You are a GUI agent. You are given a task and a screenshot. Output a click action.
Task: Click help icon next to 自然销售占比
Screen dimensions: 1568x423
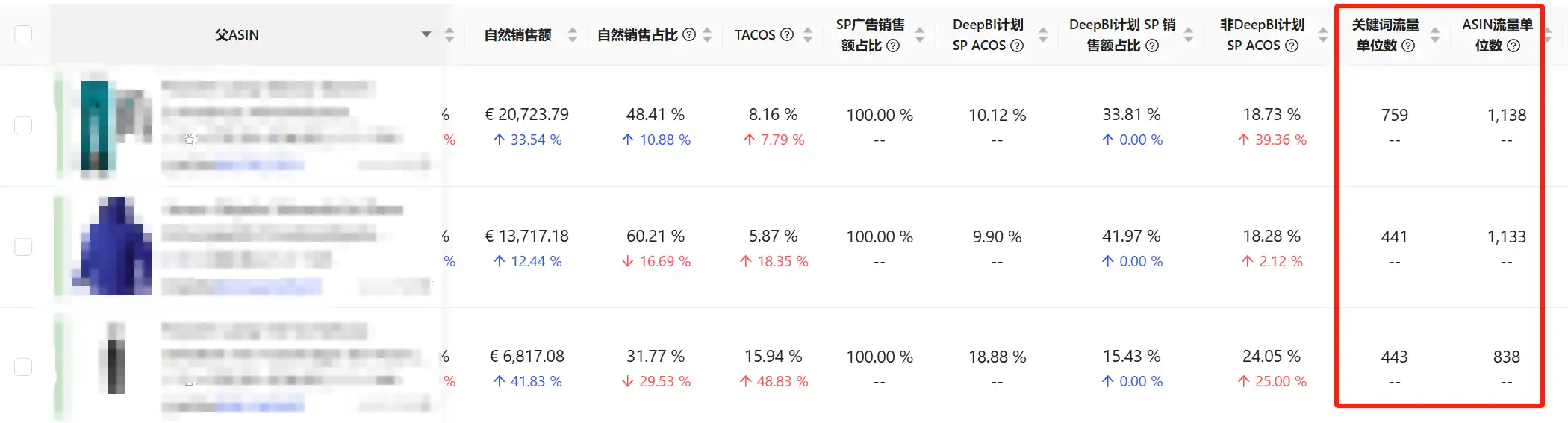pos(689,34)
